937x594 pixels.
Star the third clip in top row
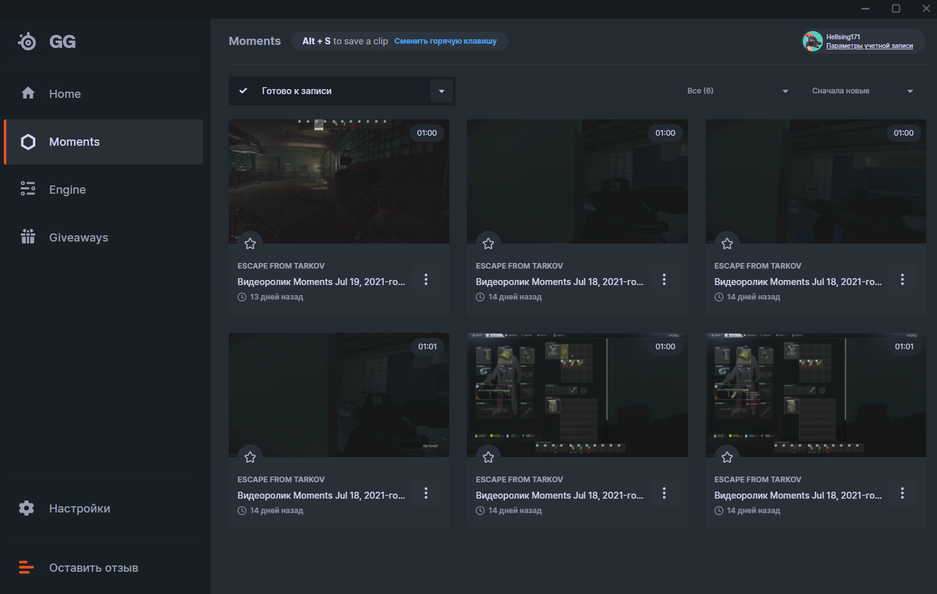(x=727, y=243)
